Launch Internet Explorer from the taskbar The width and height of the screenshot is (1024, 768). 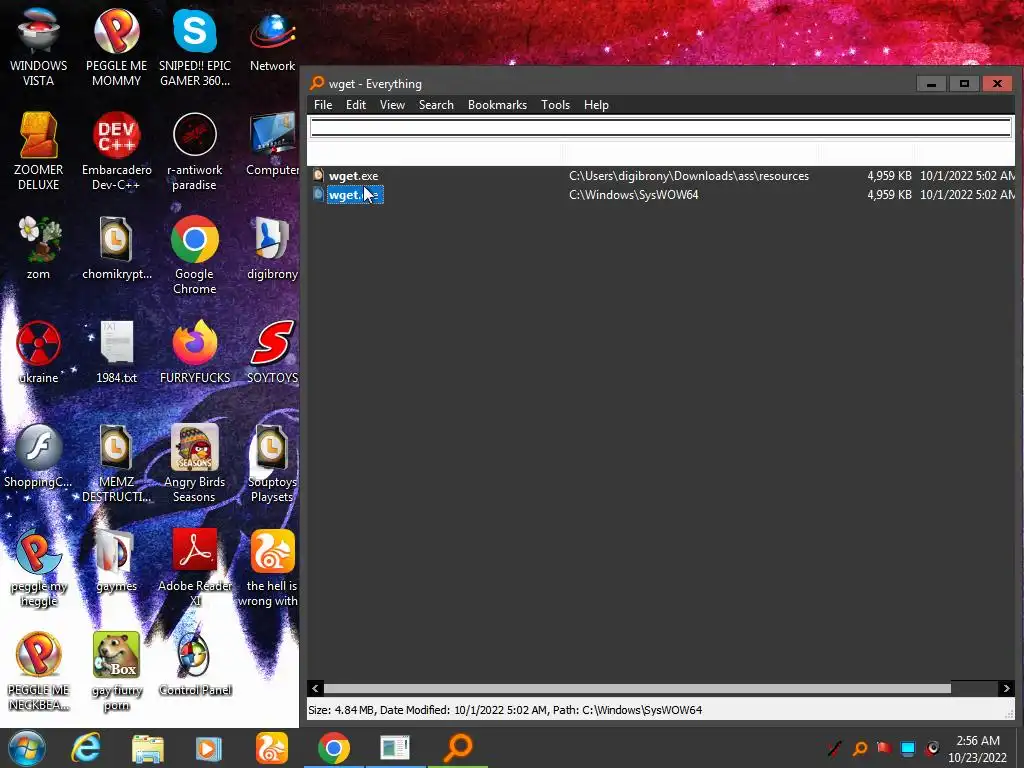click(86, 748)
